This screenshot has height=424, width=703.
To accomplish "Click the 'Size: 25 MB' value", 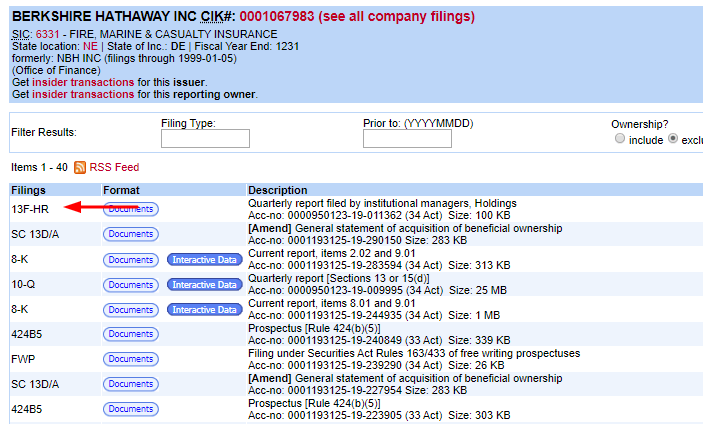I will point(478,290).
